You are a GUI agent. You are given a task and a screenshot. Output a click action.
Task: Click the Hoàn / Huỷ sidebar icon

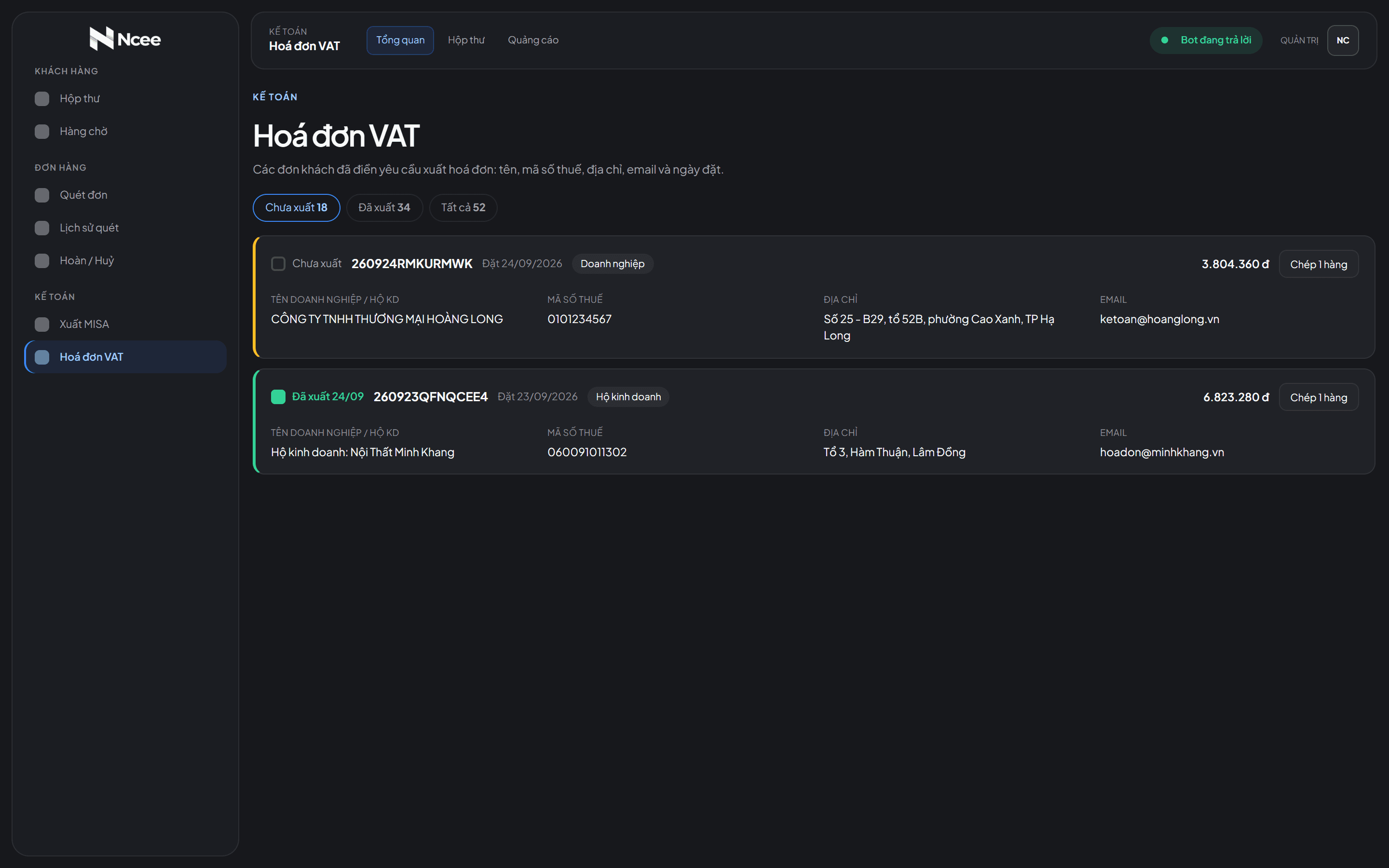click(x=42, y=260)
